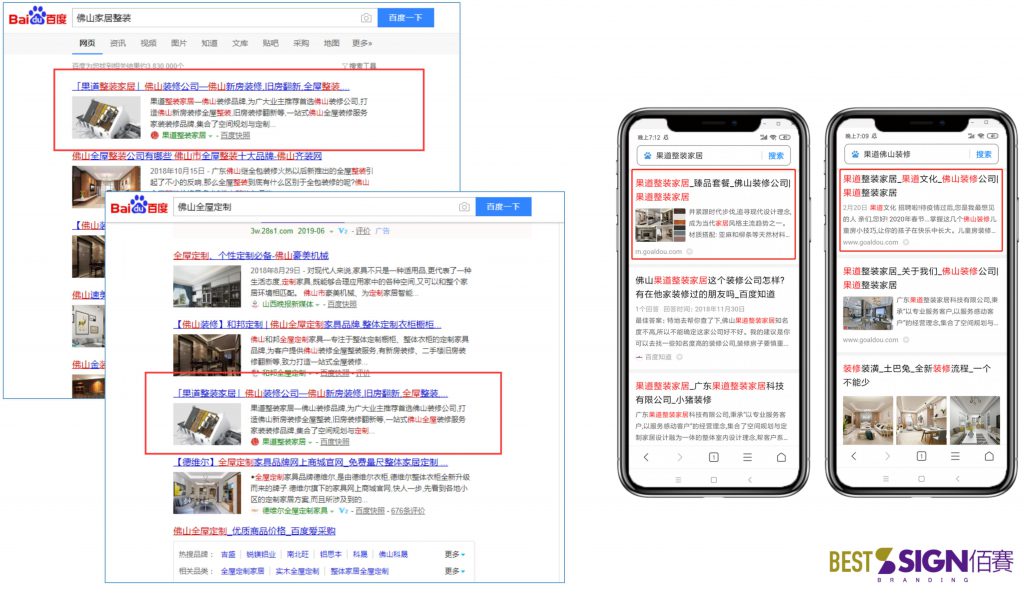Expand the dropdown arrow after 德维尔全屋定制家具
Image resolution: width=1024 pixels, height=593 pixels.
(x=332, y=511)
